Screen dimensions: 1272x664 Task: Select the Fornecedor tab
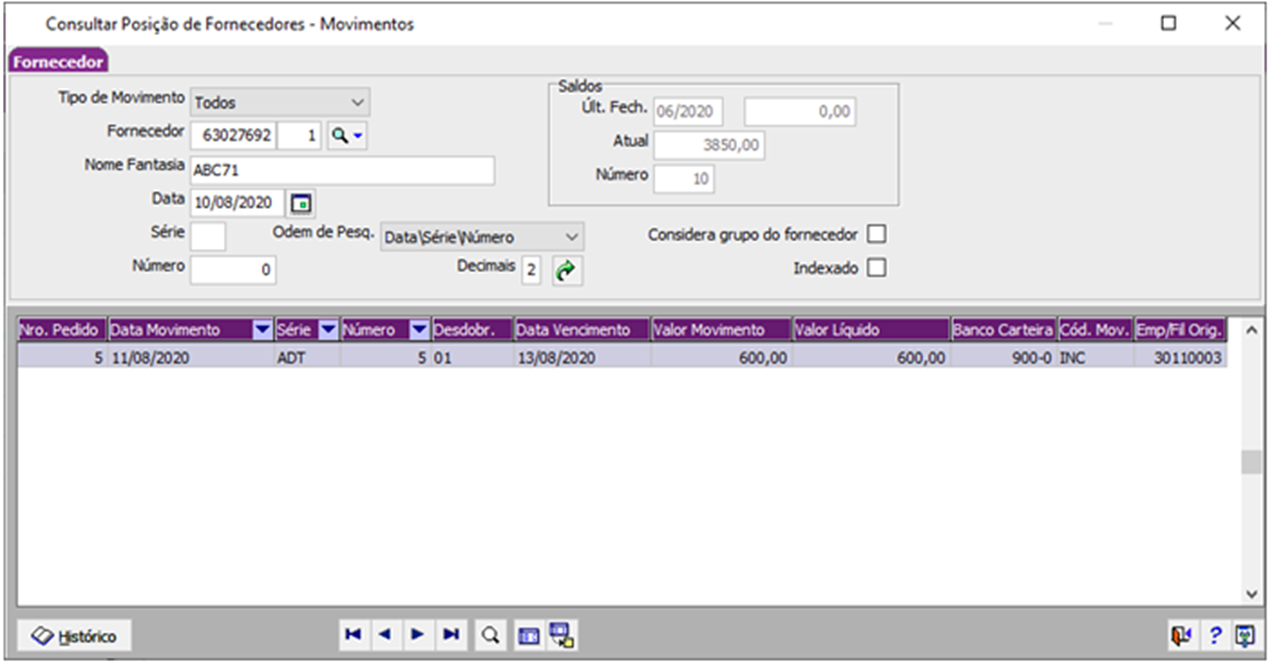[58, 61]
